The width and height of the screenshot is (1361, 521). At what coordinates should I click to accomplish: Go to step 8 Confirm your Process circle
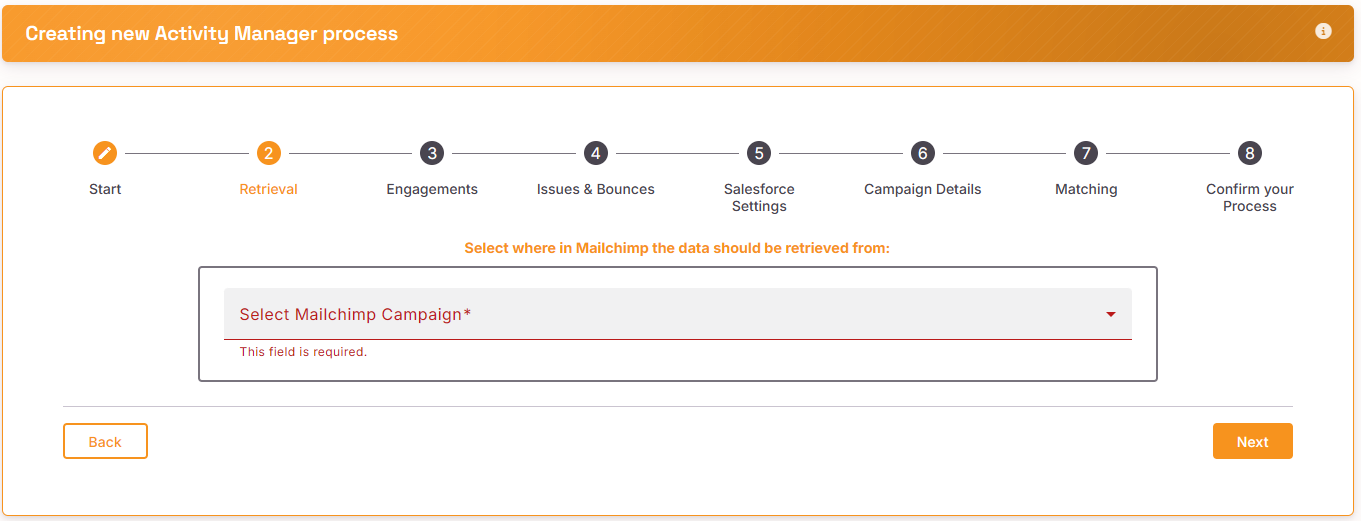(1249, 153)
